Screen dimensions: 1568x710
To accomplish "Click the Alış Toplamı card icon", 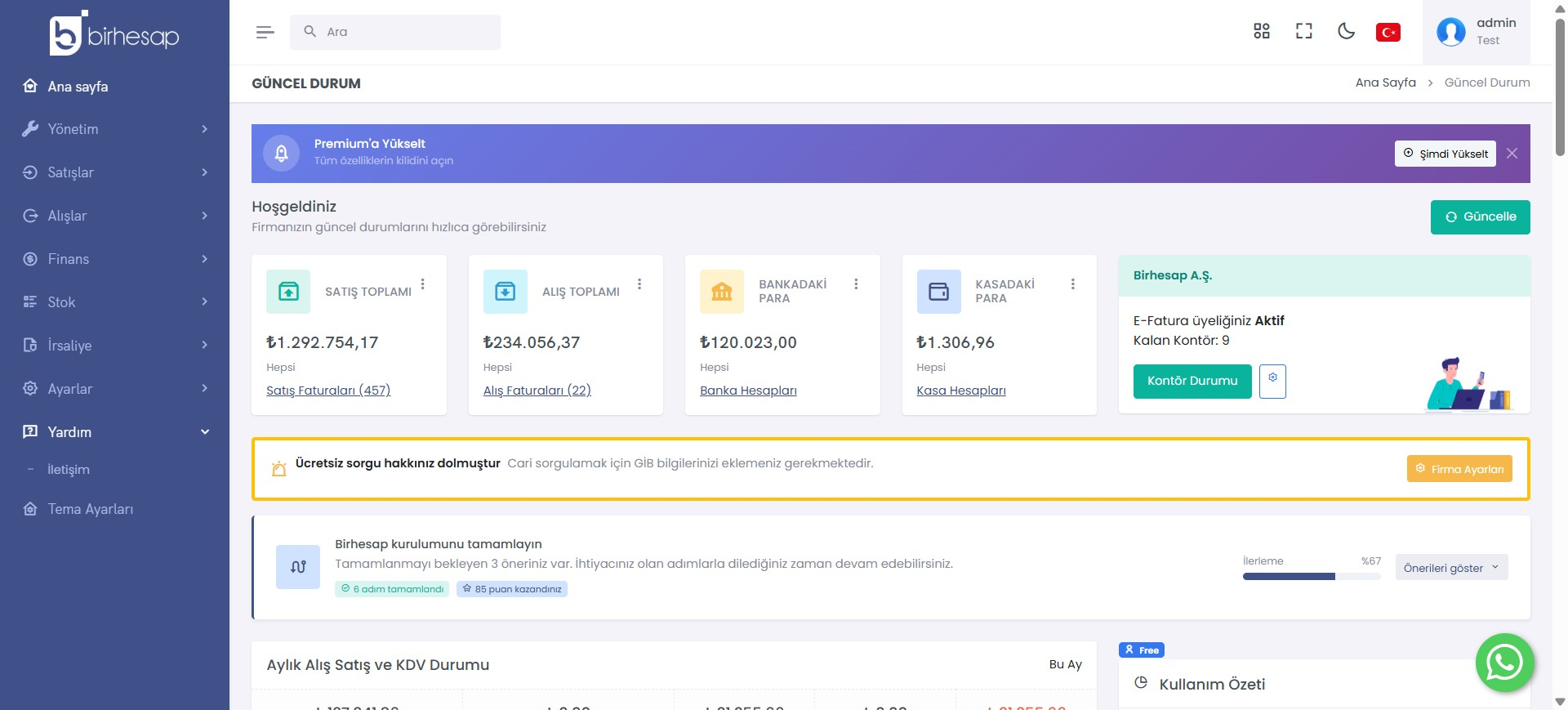I will click(x=506, y=292).
